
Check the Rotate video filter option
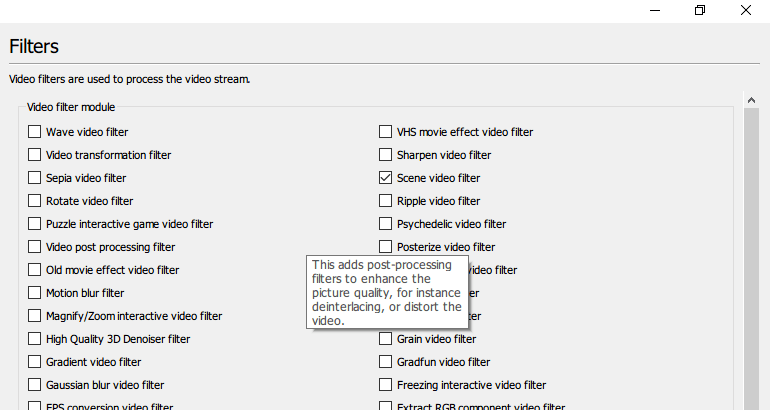pyautogui.click(x=34, y=201)
